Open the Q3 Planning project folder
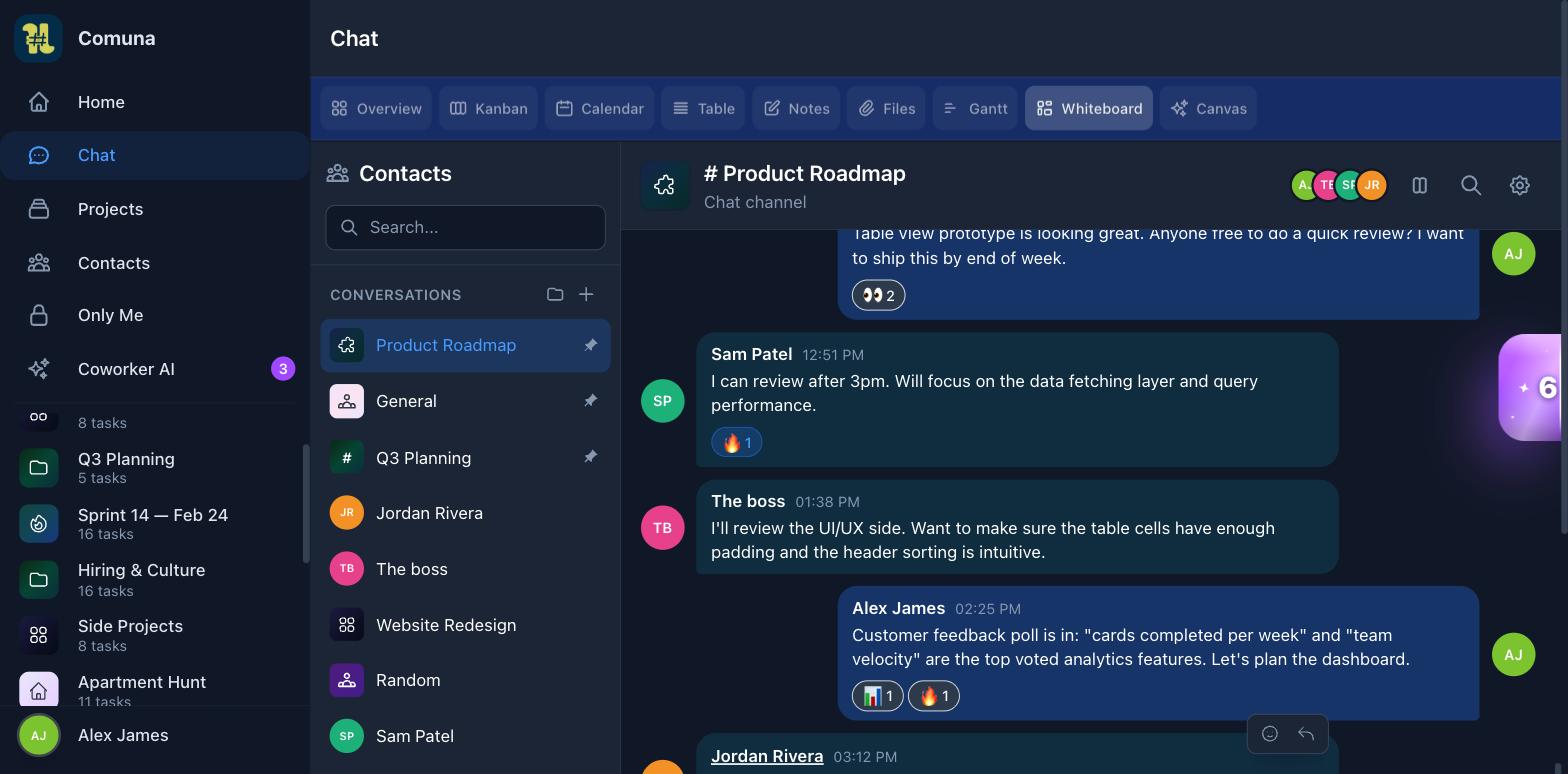Viewport: 1568px width, 774px height. click(155, 467)
